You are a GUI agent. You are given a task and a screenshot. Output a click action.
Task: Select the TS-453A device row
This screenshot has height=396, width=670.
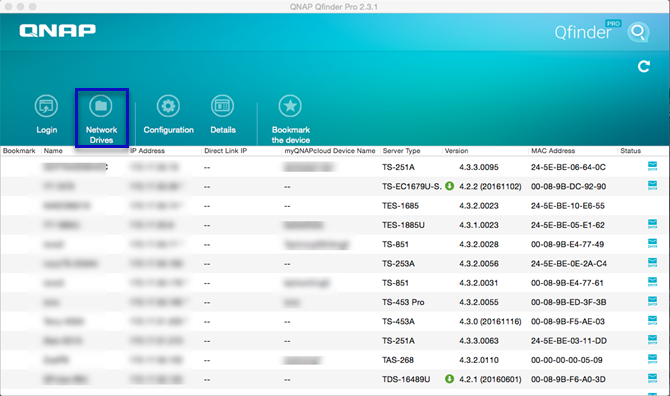[x=335, y=321]
